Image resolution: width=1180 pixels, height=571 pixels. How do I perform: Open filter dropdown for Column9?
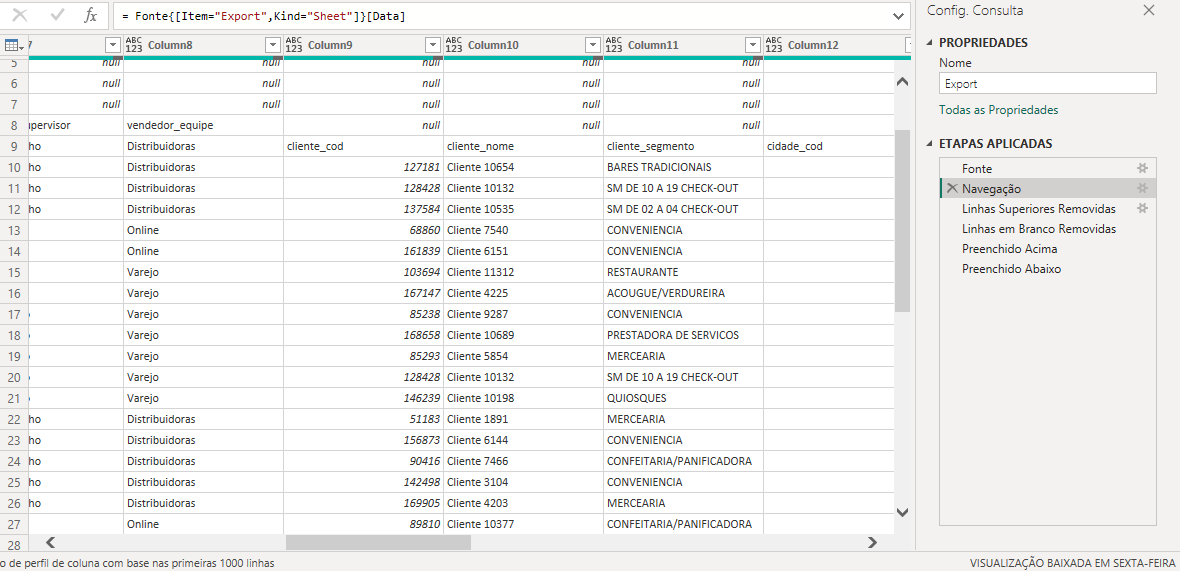pyautogui.click(x=433, y=45)
